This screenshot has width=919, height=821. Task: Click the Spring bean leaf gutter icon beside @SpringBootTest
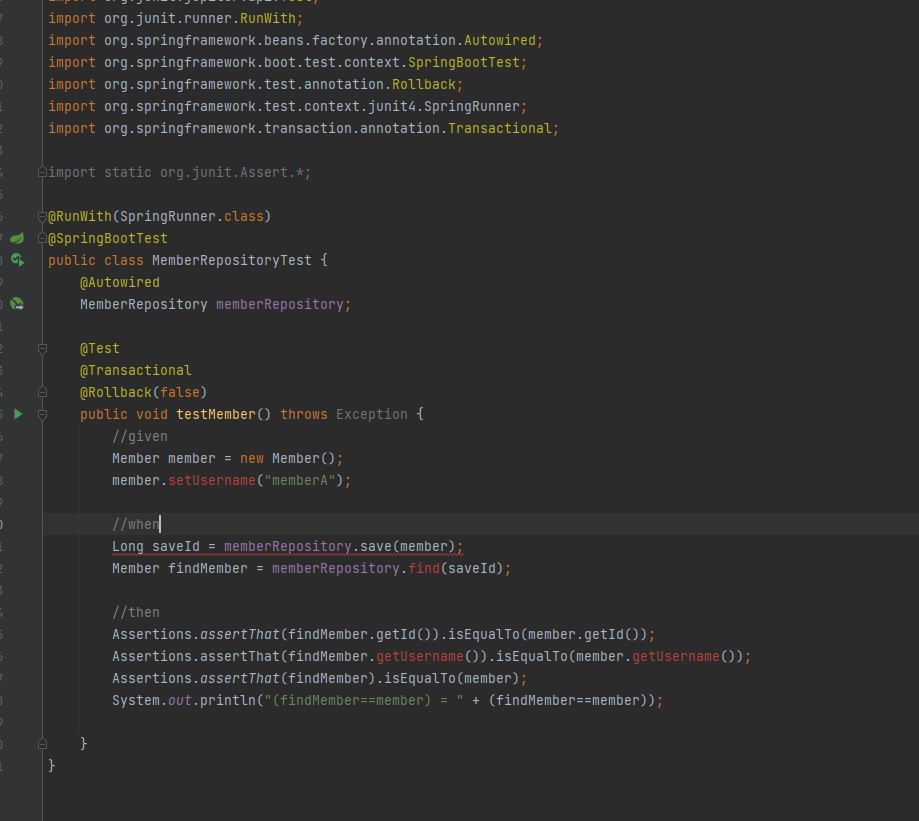17,238
